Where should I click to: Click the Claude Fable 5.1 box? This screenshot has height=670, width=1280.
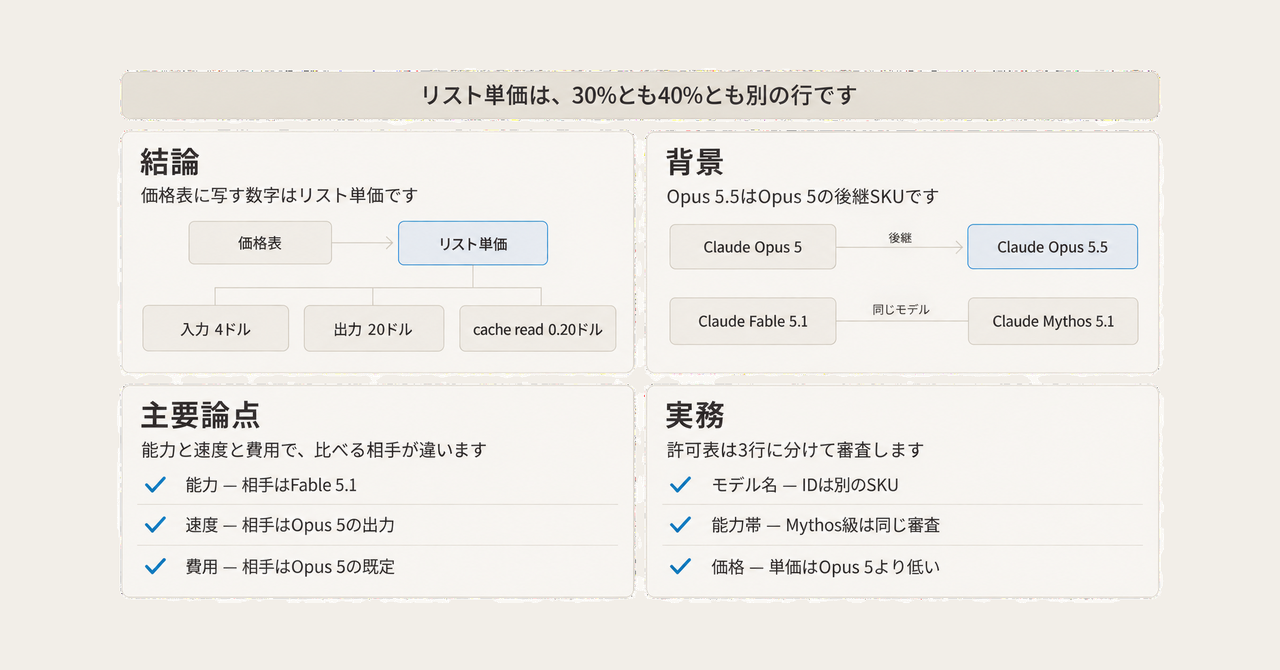(753, 321)
